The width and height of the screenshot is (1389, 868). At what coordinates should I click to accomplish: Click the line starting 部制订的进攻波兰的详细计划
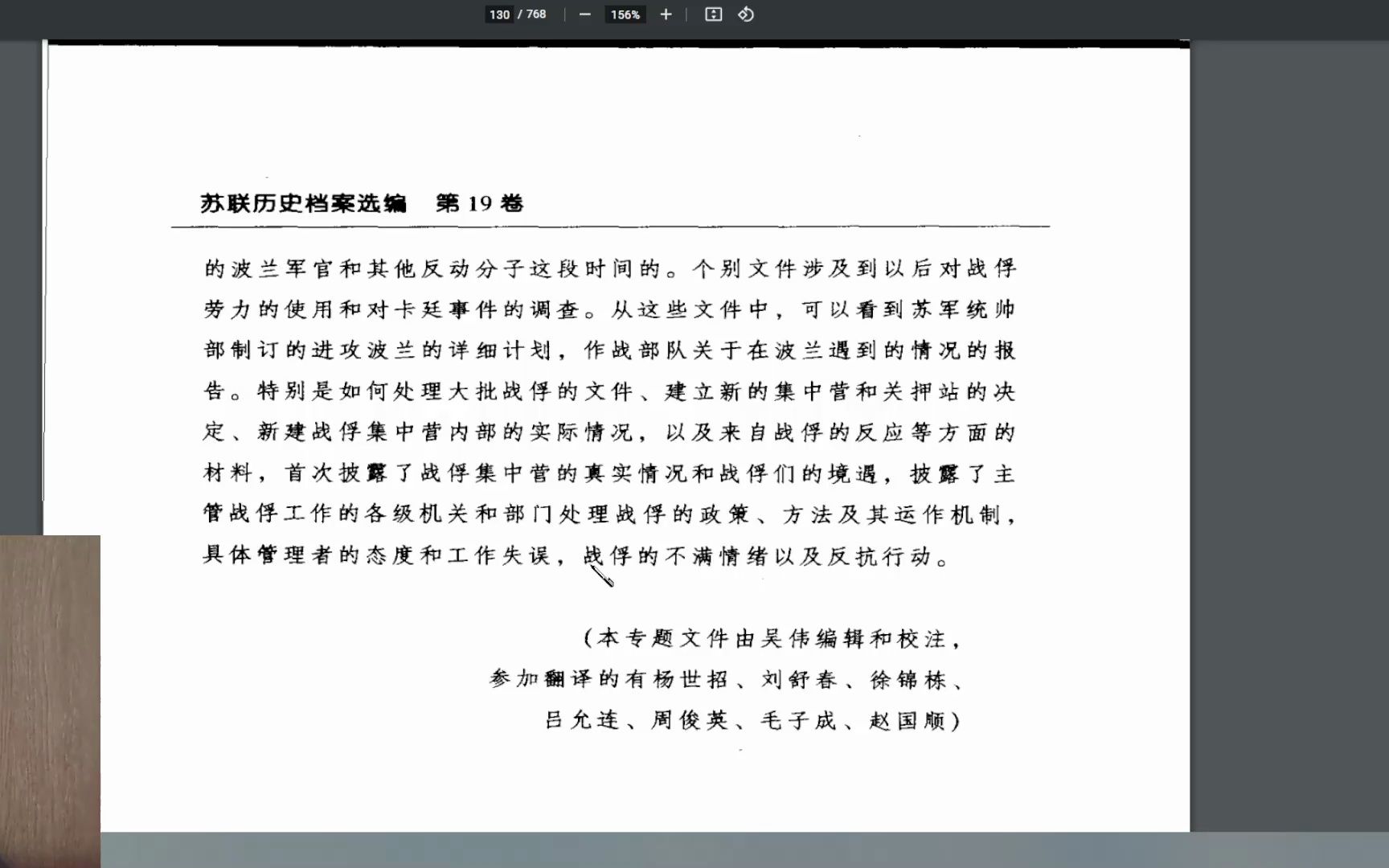pyautogui.click(x=610, y=350)
